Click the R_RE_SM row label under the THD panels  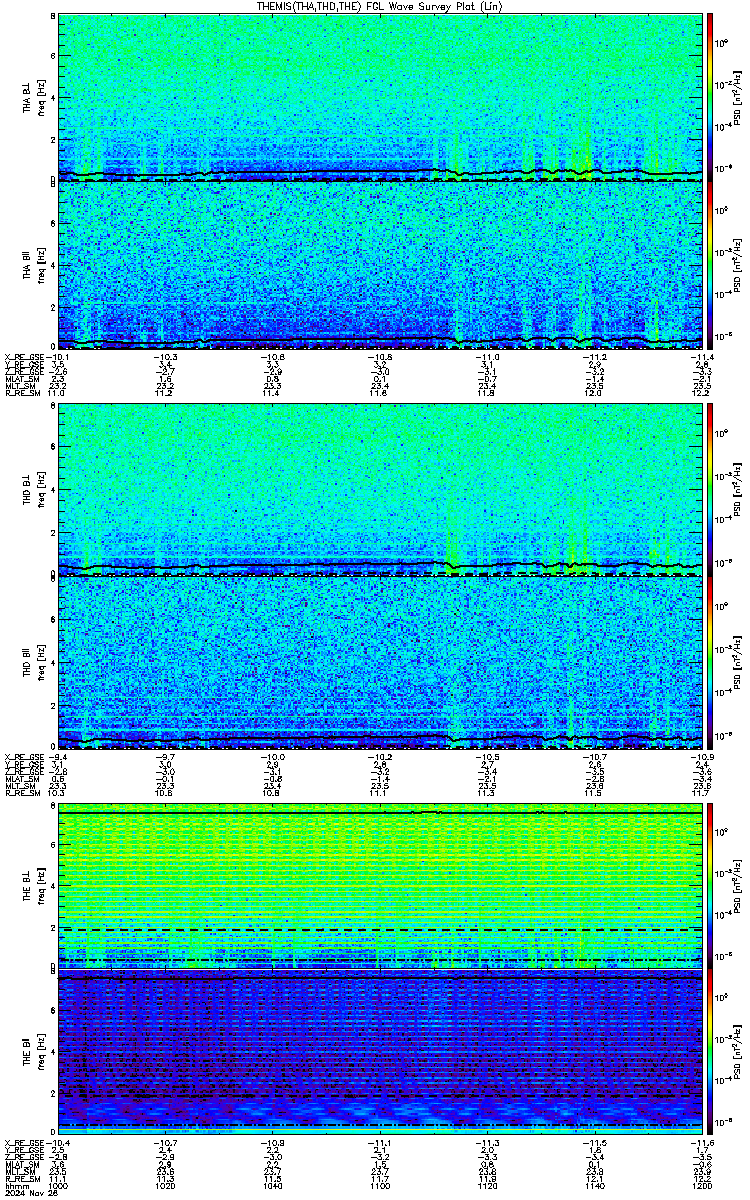click(x=21, y=791)
